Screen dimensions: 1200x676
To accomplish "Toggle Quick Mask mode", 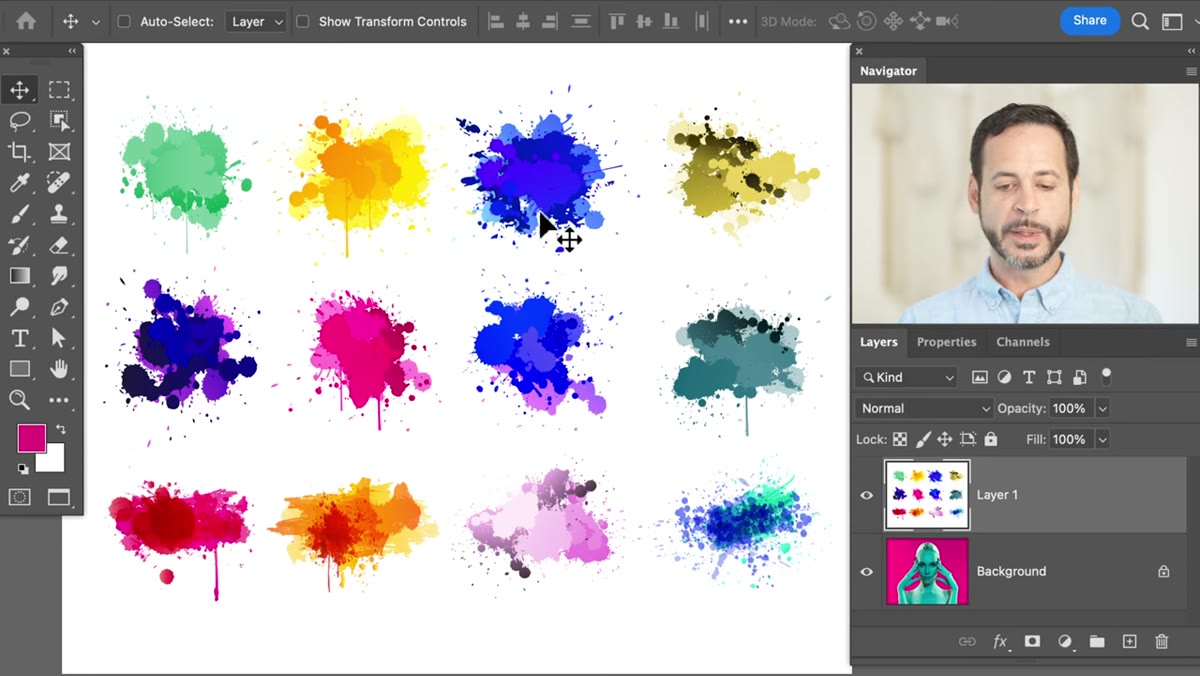I will pyautogui.click(x=19, y=497).
